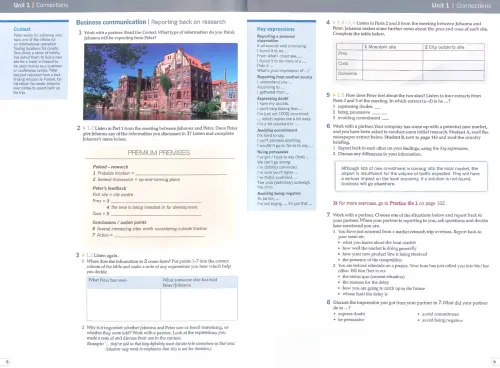Select the 'Context' sidebar box title
The width and height of the screenshot is (500, 368).
tap(22, 29)
